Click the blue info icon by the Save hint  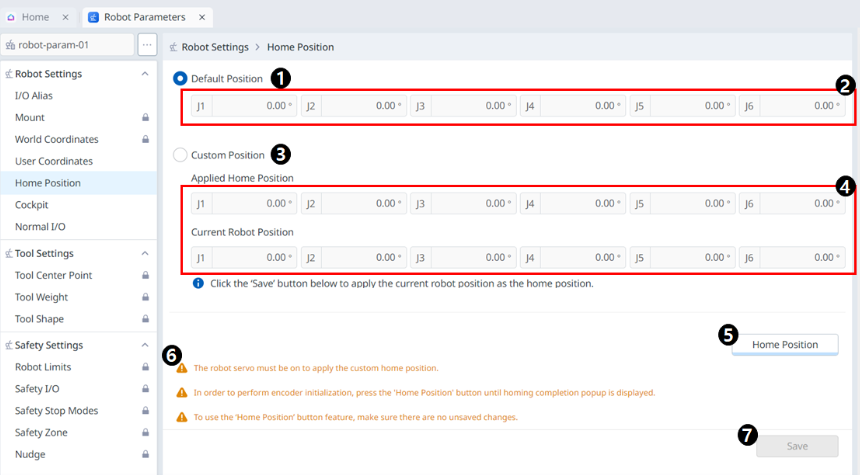[198, 283]
